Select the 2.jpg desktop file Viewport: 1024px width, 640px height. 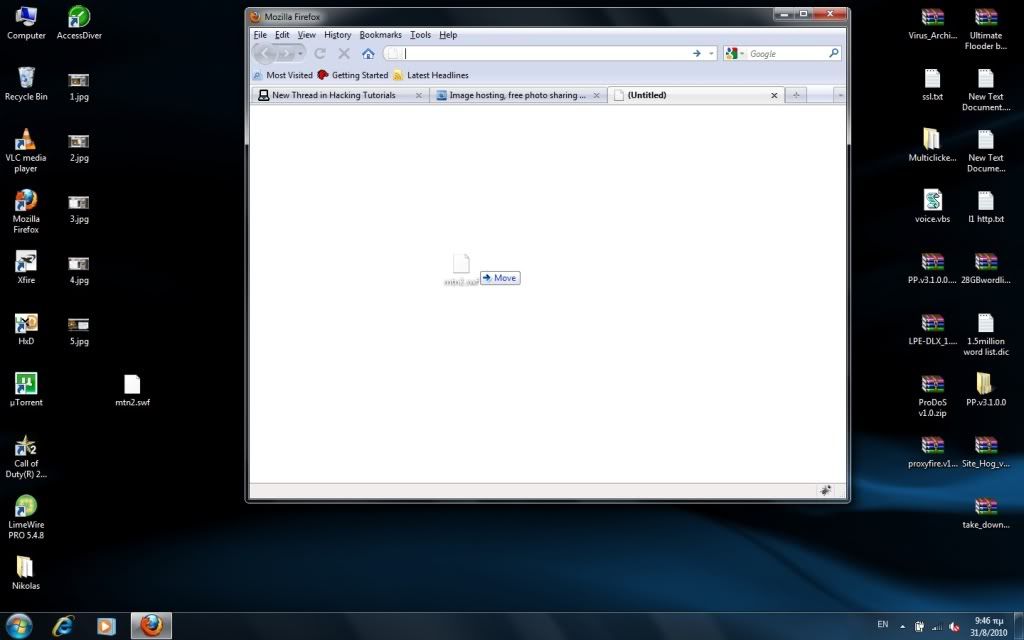coord(79,148)
